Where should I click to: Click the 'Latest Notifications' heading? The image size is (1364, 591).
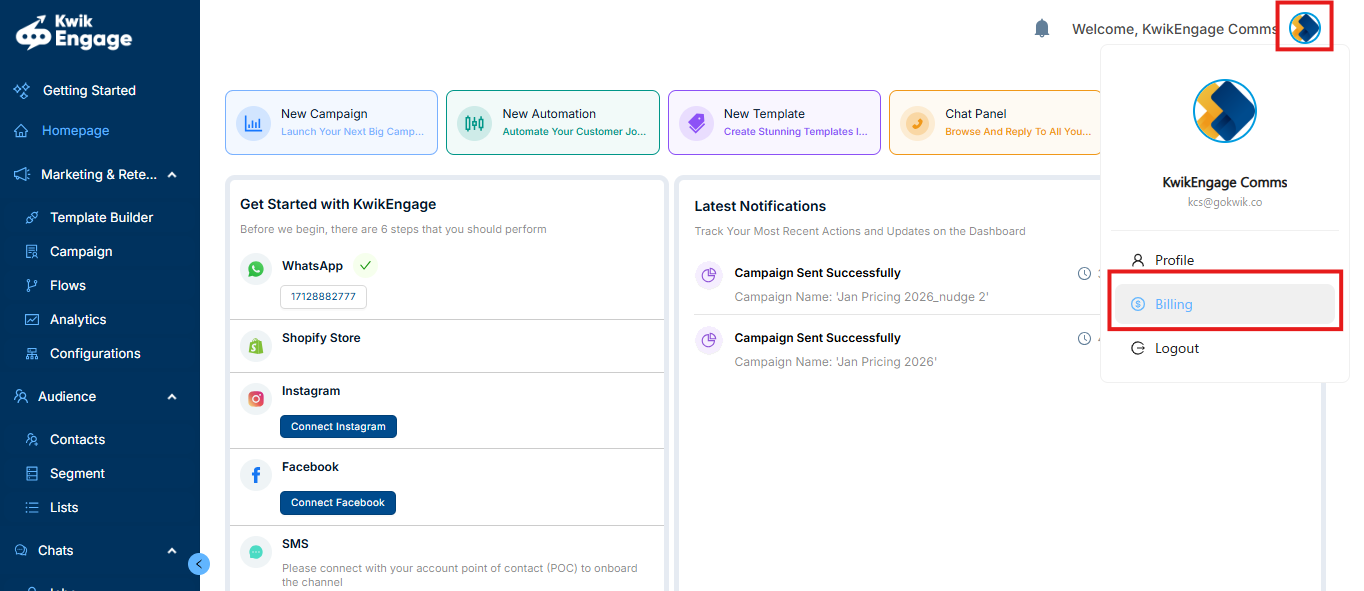point(760,206)
